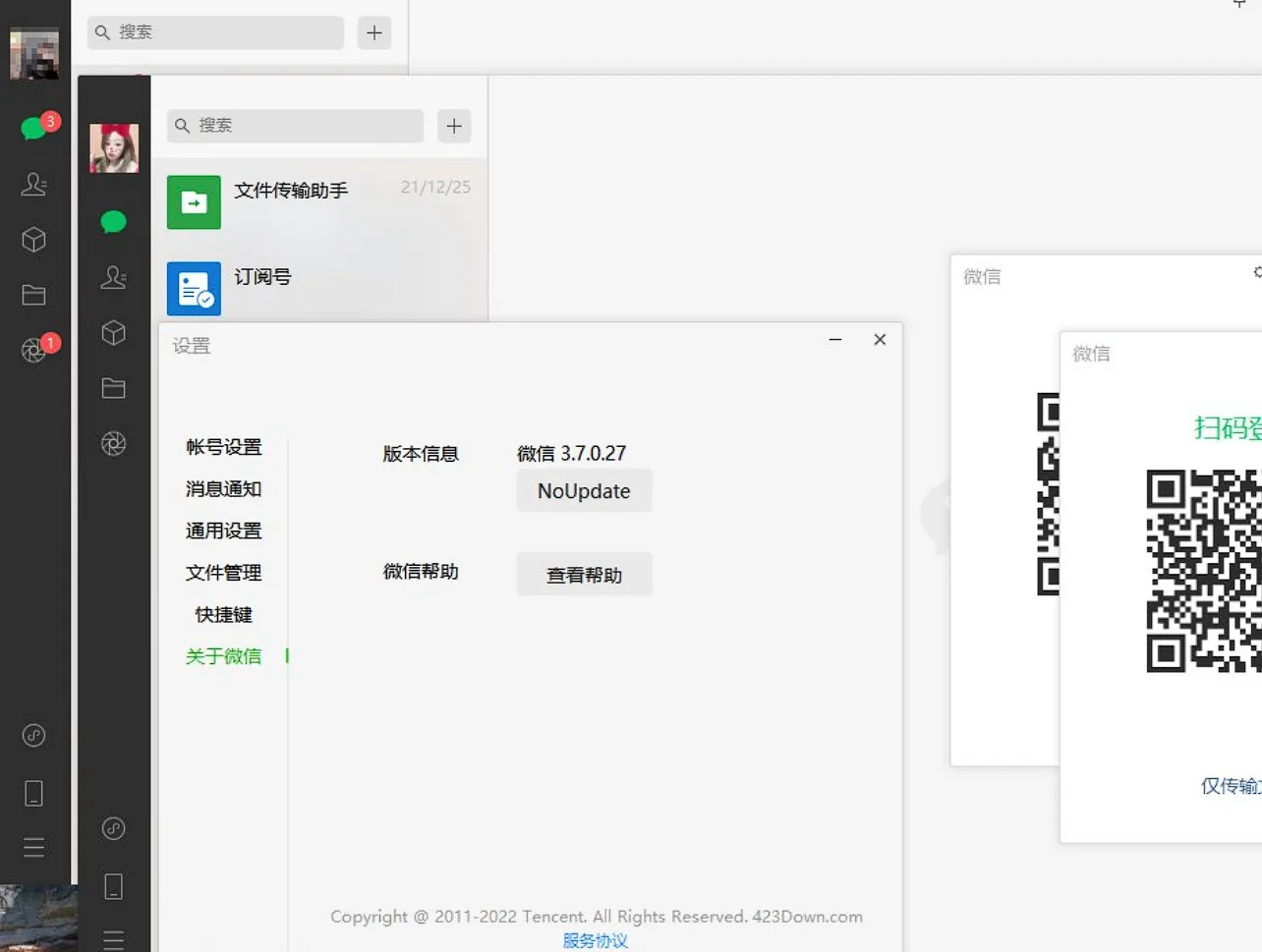Click QR code in front login window

tap(1204, 571)
